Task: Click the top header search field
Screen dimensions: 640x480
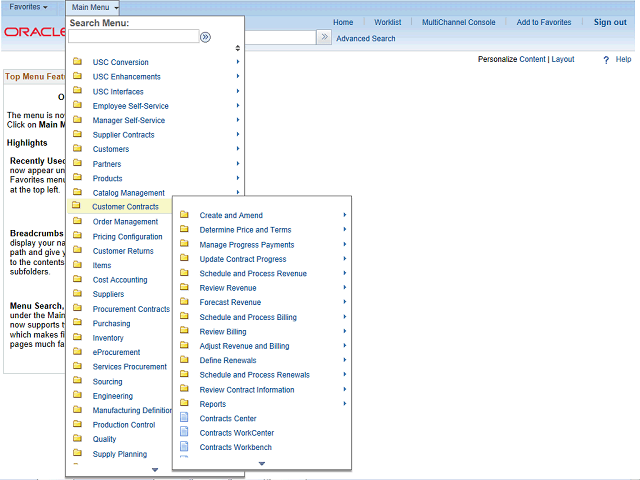Action: click(280, 38)
